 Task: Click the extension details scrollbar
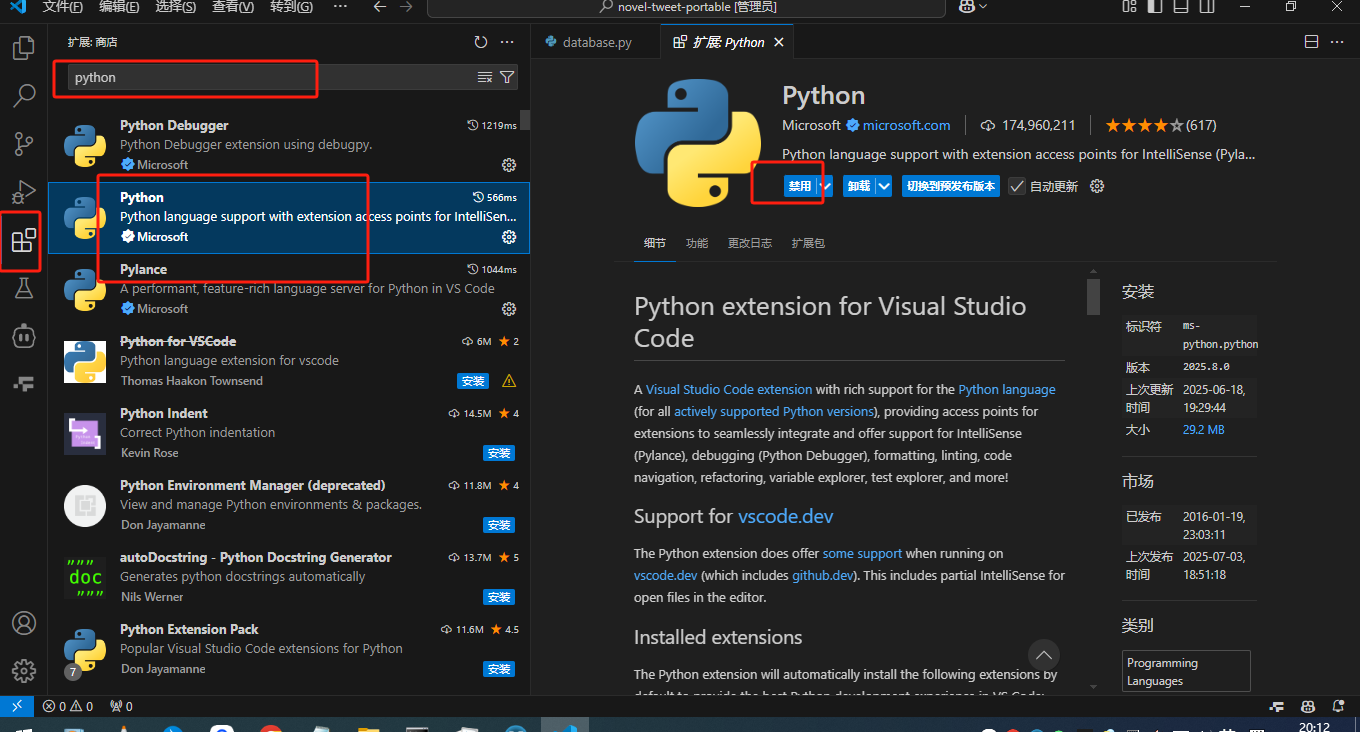click(x=1093, y=296)
